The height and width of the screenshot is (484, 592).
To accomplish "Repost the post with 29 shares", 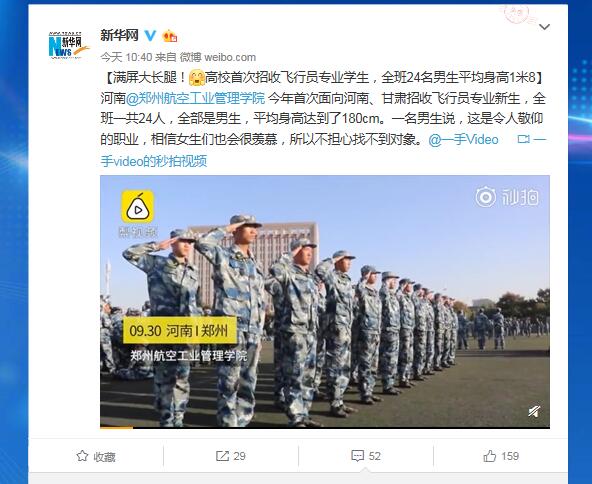I will [231, 456].
